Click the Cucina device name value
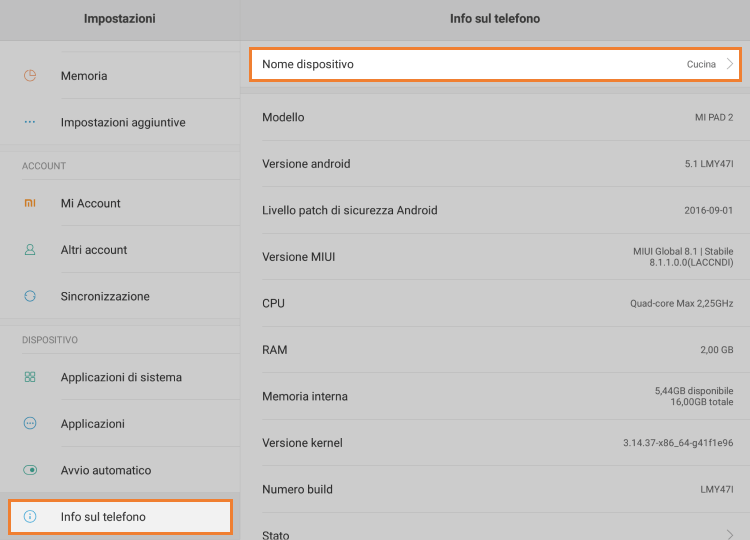The height and width of the screenshot is (540, 750). (x=701, y=64)
